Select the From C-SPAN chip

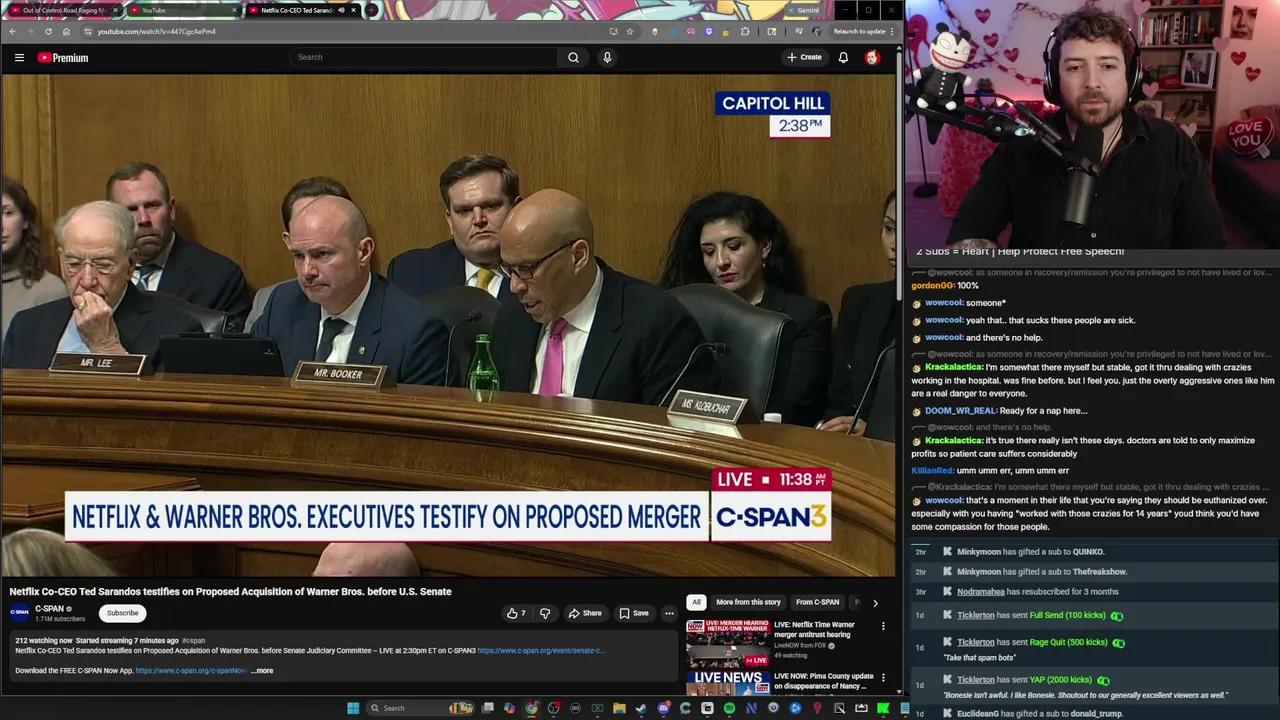(x=817, y=602)
